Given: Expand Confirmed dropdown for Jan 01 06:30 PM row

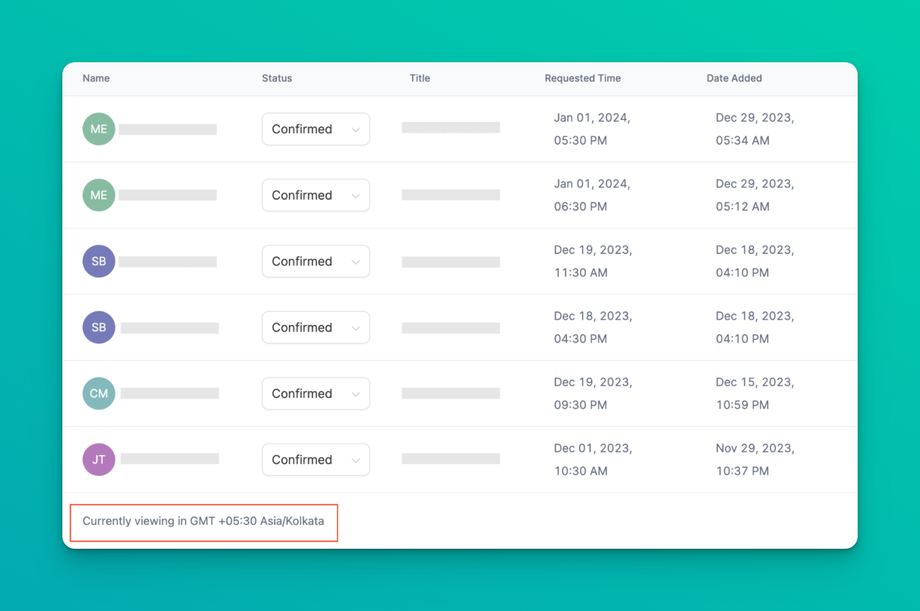Looking at the screenshot, I should (315, 195).
